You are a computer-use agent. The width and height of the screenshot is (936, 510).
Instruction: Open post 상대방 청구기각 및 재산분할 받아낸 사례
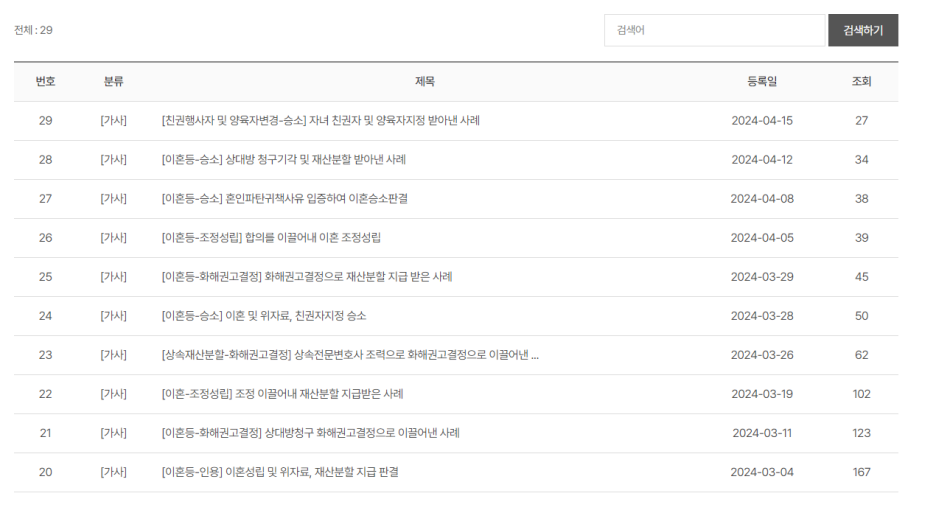click(x=284, y=159)
